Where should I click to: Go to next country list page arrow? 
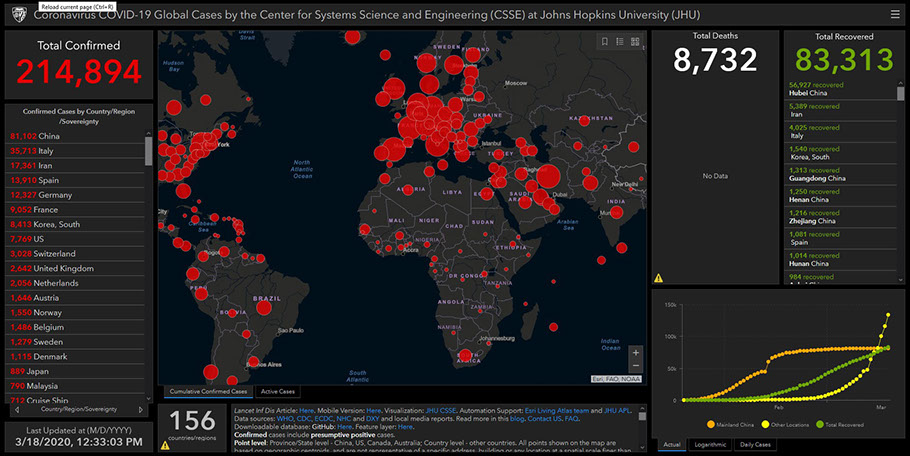point(140,410)
